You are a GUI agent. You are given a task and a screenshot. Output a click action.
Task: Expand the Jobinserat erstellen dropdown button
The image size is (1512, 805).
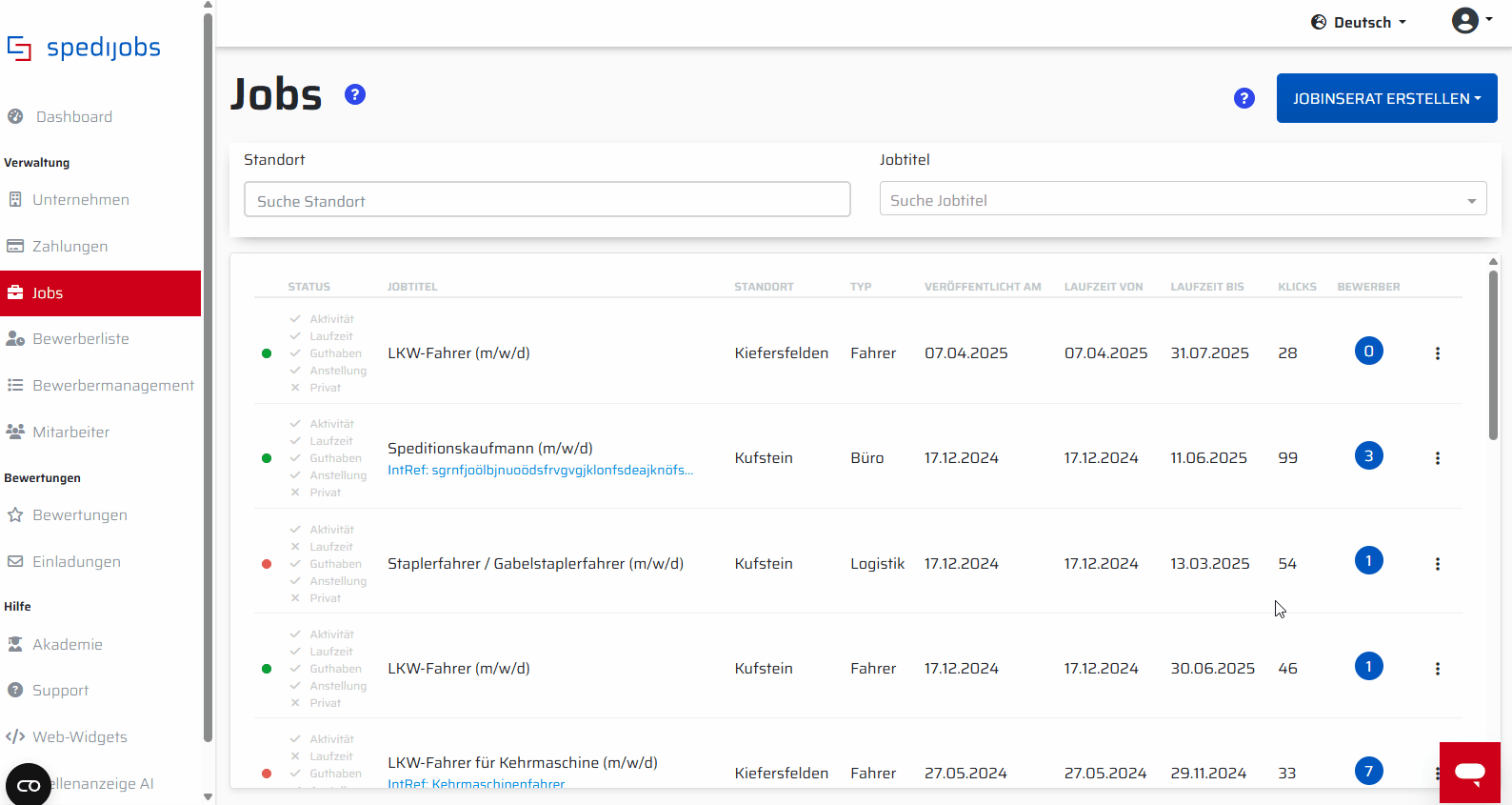[x=1387, y=98]
